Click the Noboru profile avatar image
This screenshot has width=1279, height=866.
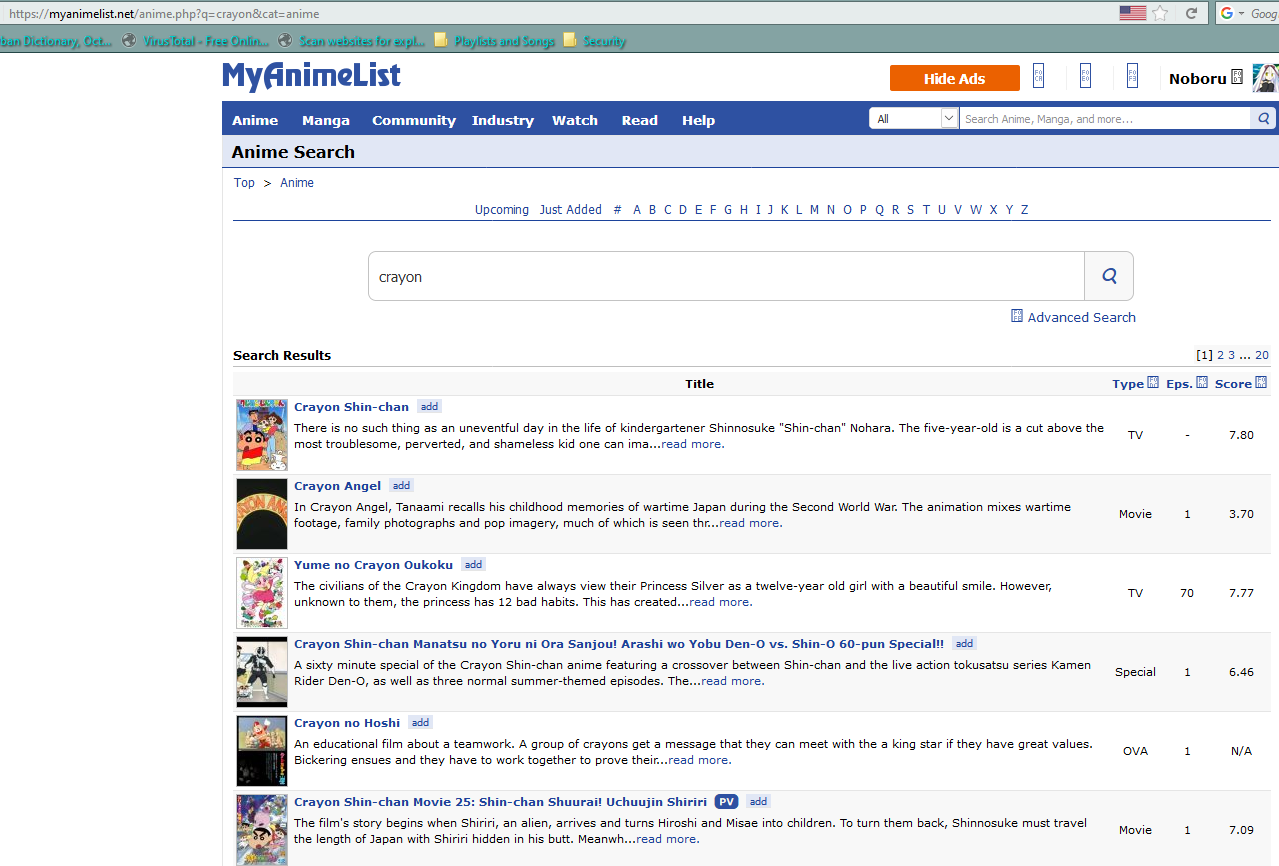pyautogui.click(x=1265, y=78)
